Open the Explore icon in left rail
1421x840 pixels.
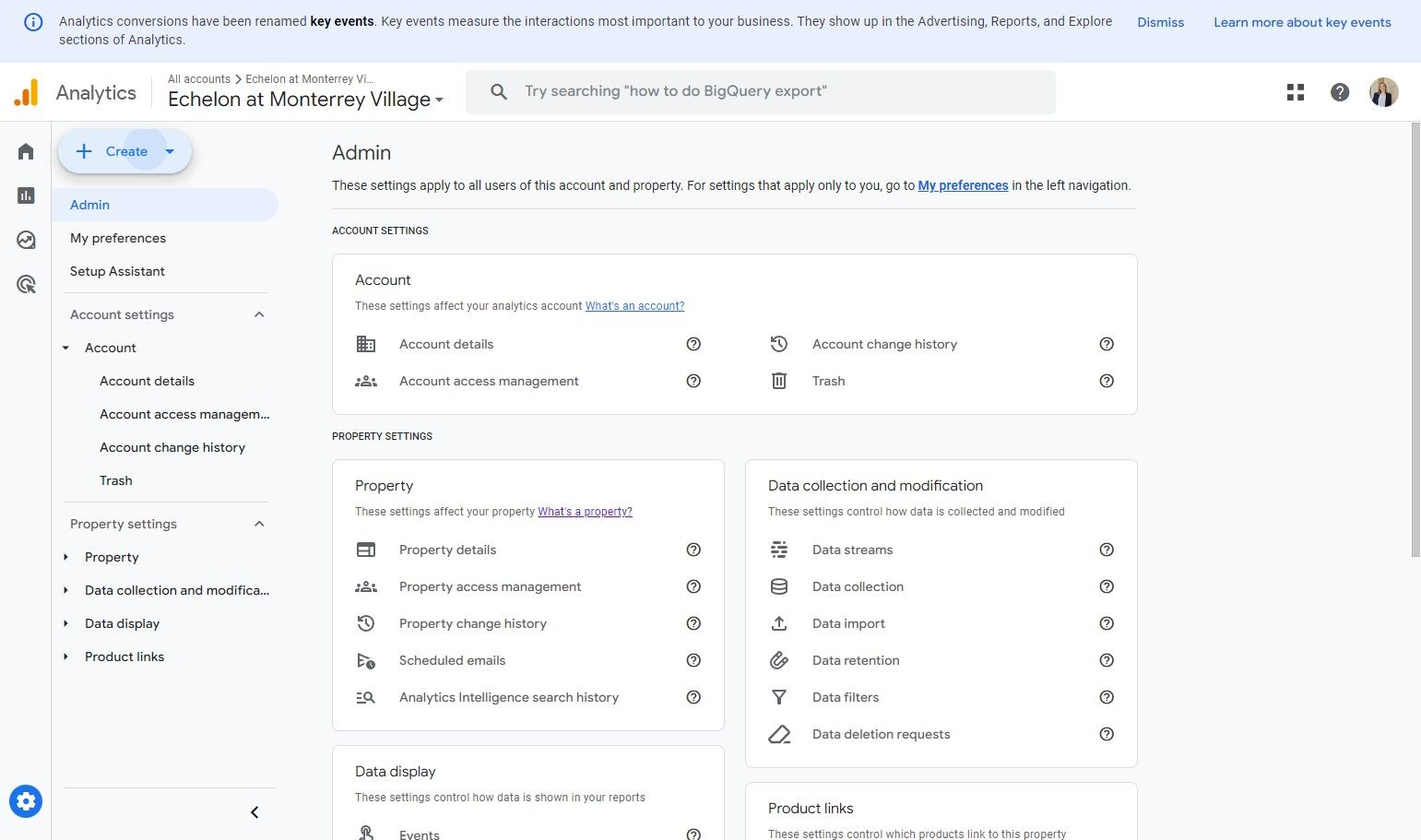tap(26, 240)
